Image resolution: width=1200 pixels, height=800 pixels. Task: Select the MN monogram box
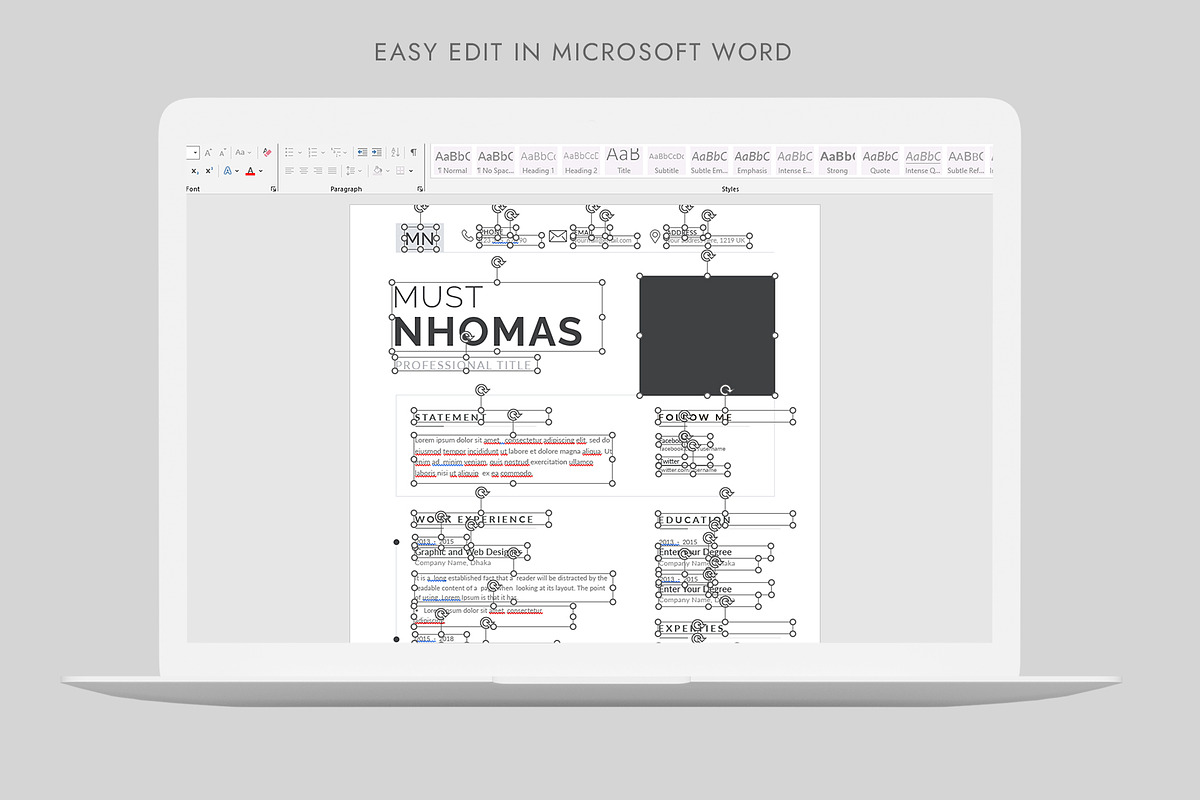[x=420, y=238]
